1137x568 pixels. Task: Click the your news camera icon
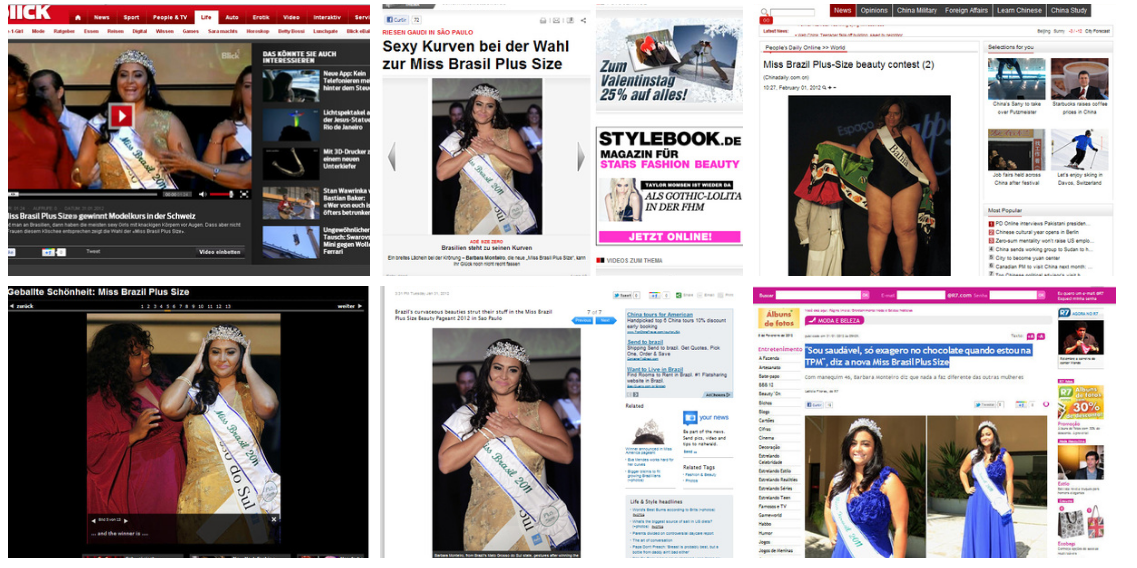[x=689, y=417]
